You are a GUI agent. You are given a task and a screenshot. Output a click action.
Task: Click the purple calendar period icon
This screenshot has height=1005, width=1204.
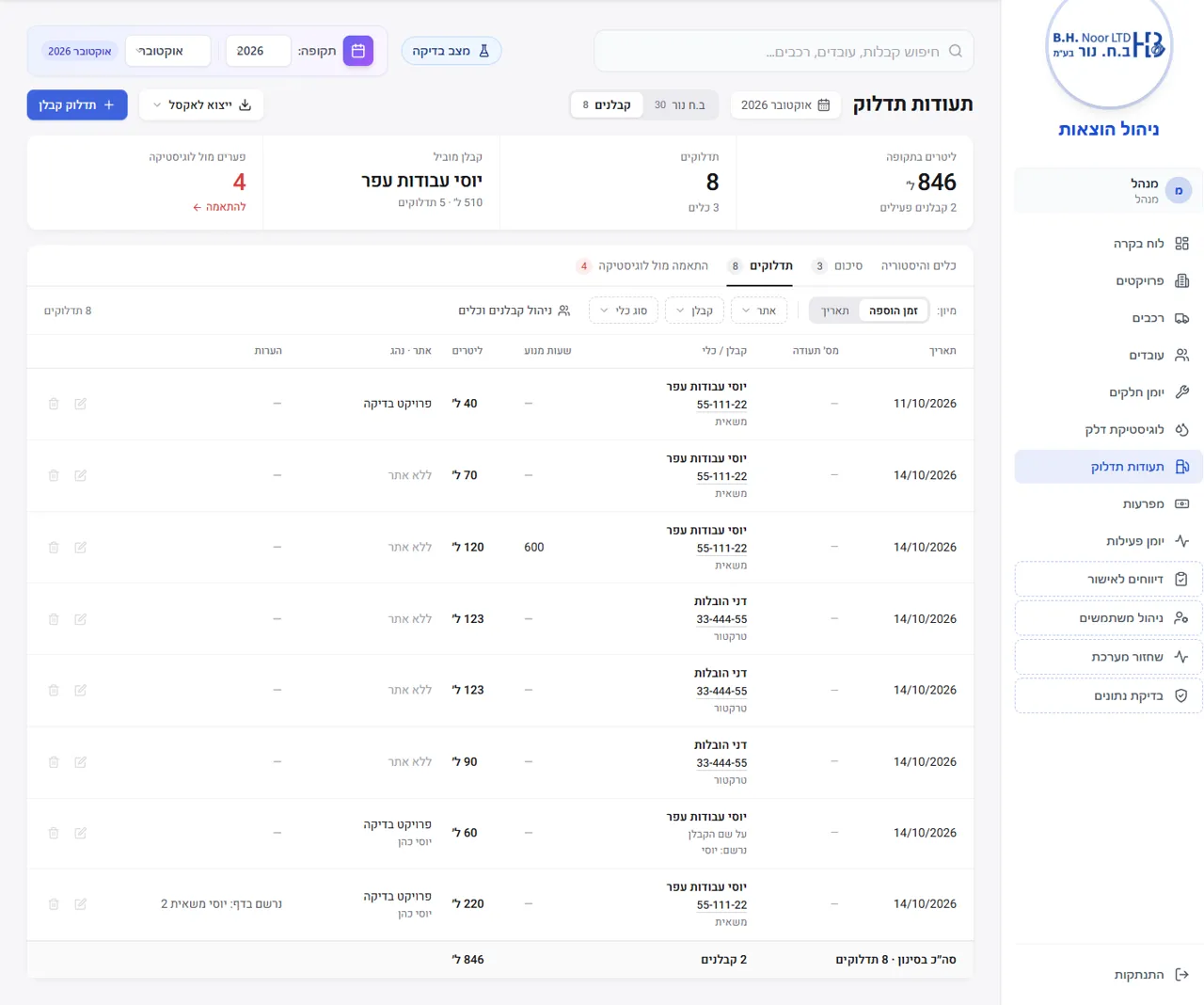[358, 51]
